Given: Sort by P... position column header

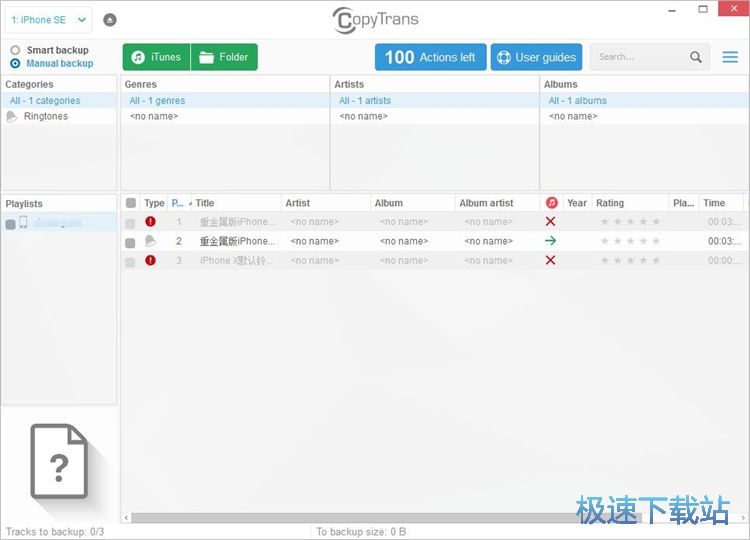Looking at the screenshot, I should coord(179,203).
